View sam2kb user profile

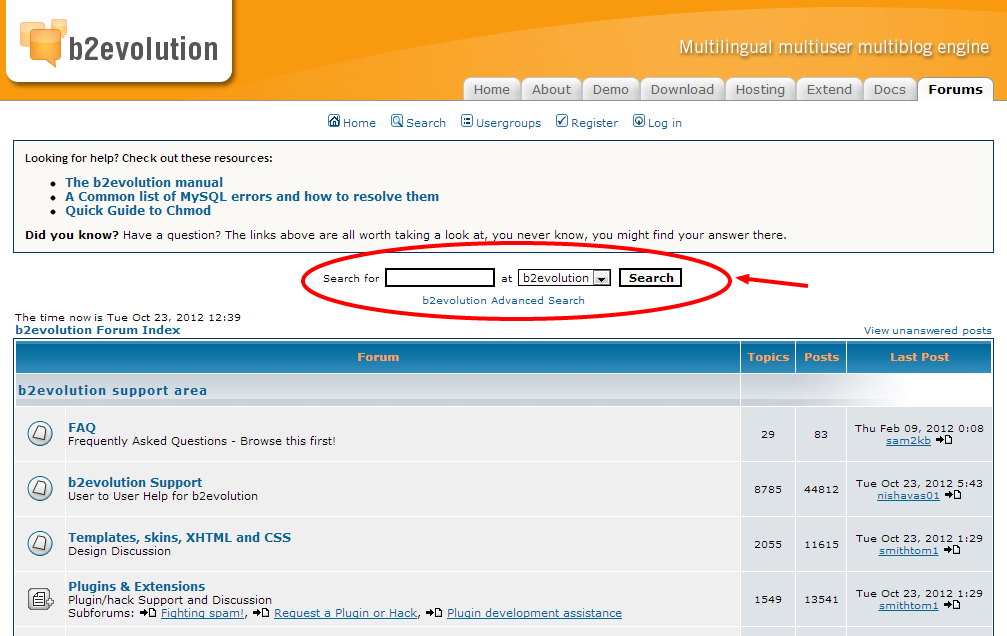[x=908, y=441]
